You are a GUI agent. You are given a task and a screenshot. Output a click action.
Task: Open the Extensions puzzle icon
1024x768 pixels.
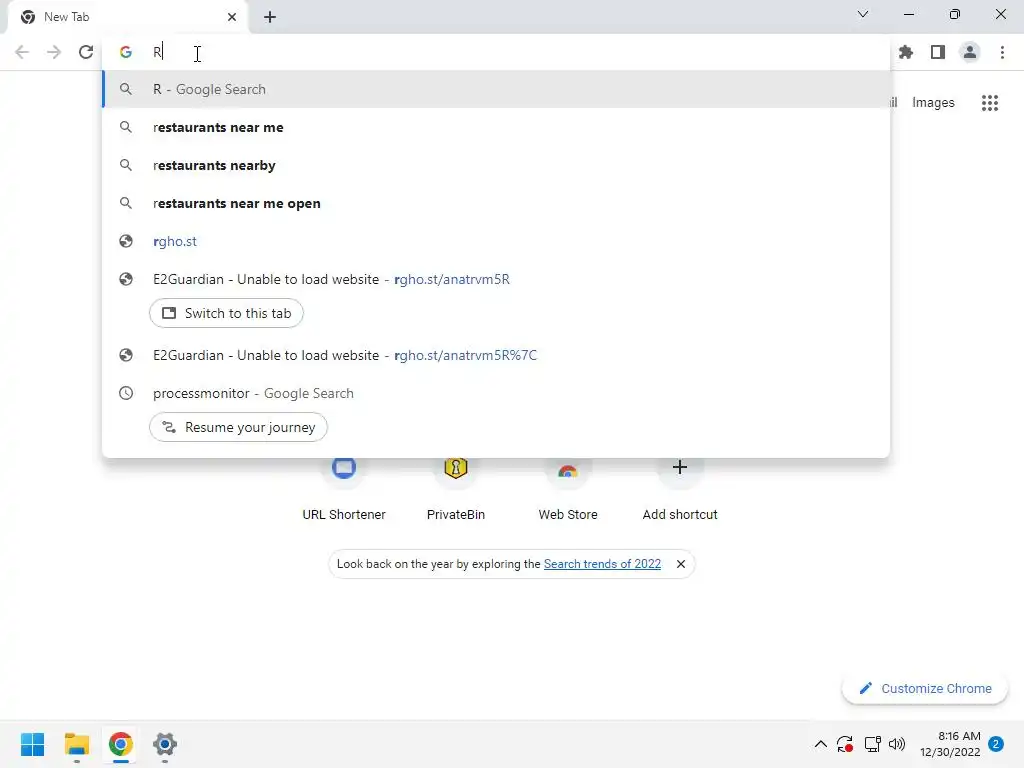[x=906, y=52]
